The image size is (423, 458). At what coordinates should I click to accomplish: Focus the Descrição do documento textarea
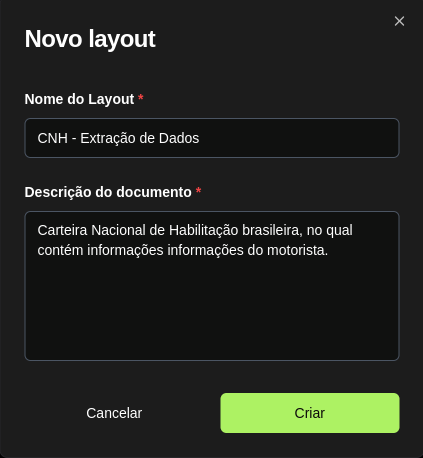[212, 286]
